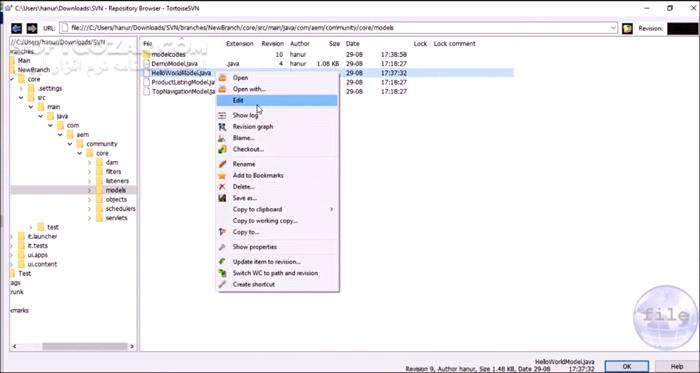
Task: Expand the schedulers folder node
Action: (90, 209)
